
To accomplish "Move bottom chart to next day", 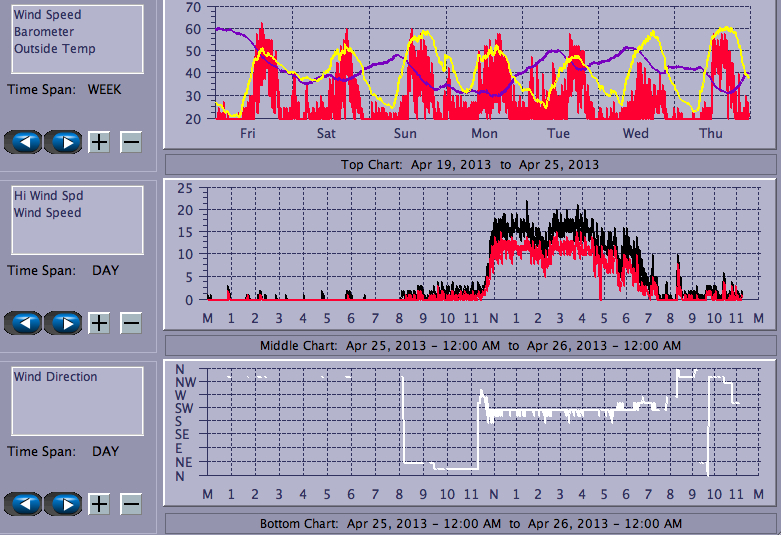I will click(x=65, y=504).
